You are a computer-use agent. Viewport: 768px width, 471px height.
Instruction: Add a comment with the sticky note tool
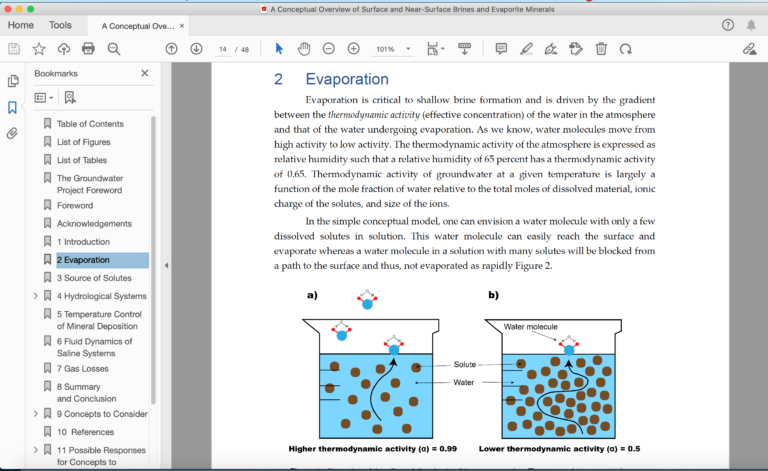501,48
